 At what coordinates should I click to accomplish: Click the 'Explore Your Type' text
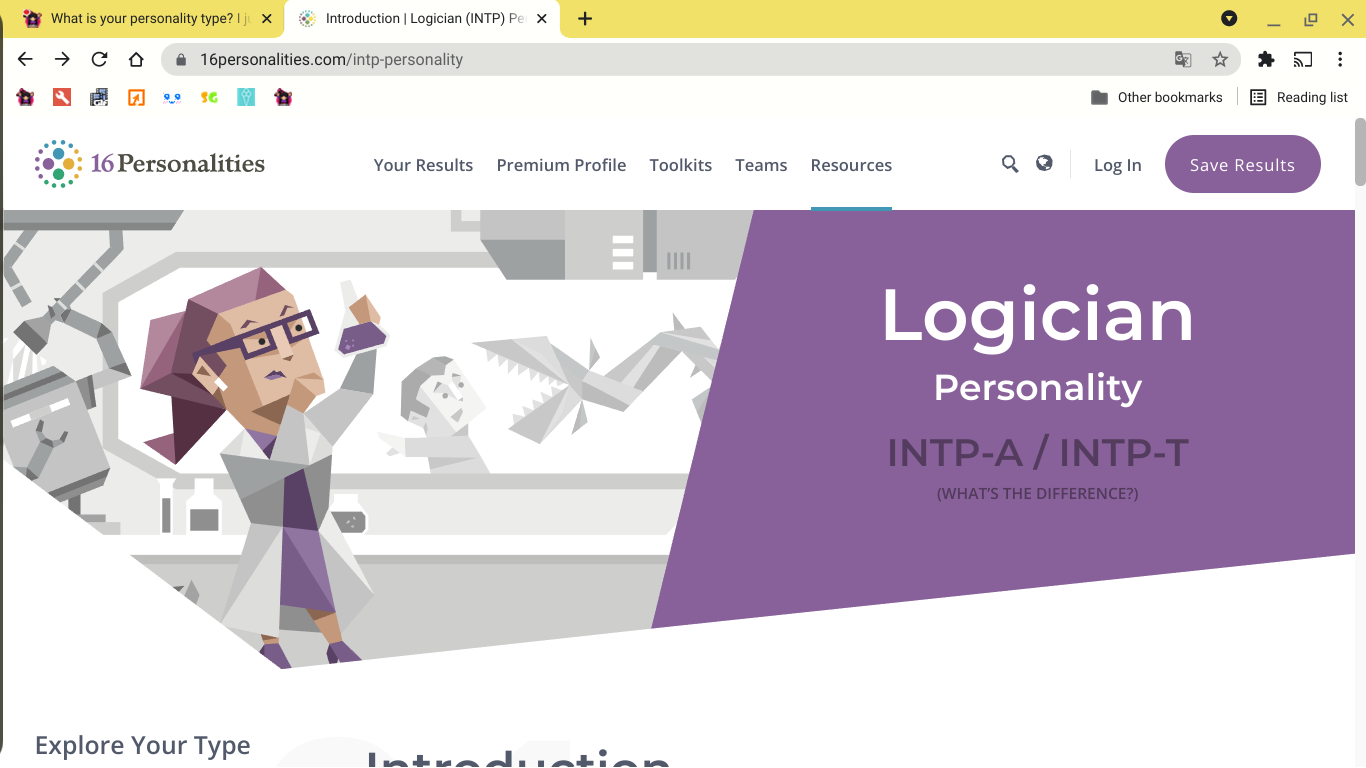[x=143, y=745]
